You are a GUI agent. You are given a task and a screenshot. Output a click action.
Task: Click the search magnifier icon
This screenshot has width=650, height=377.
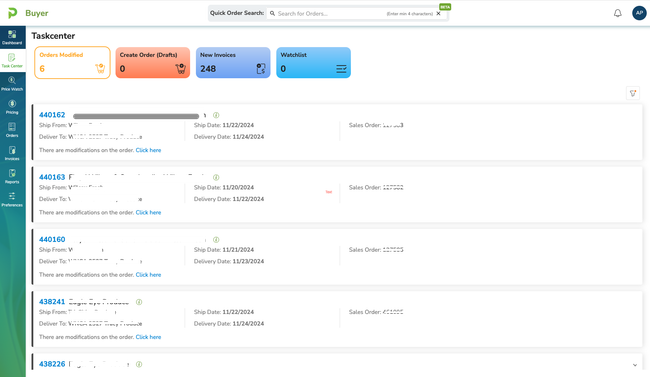point(272,13)
